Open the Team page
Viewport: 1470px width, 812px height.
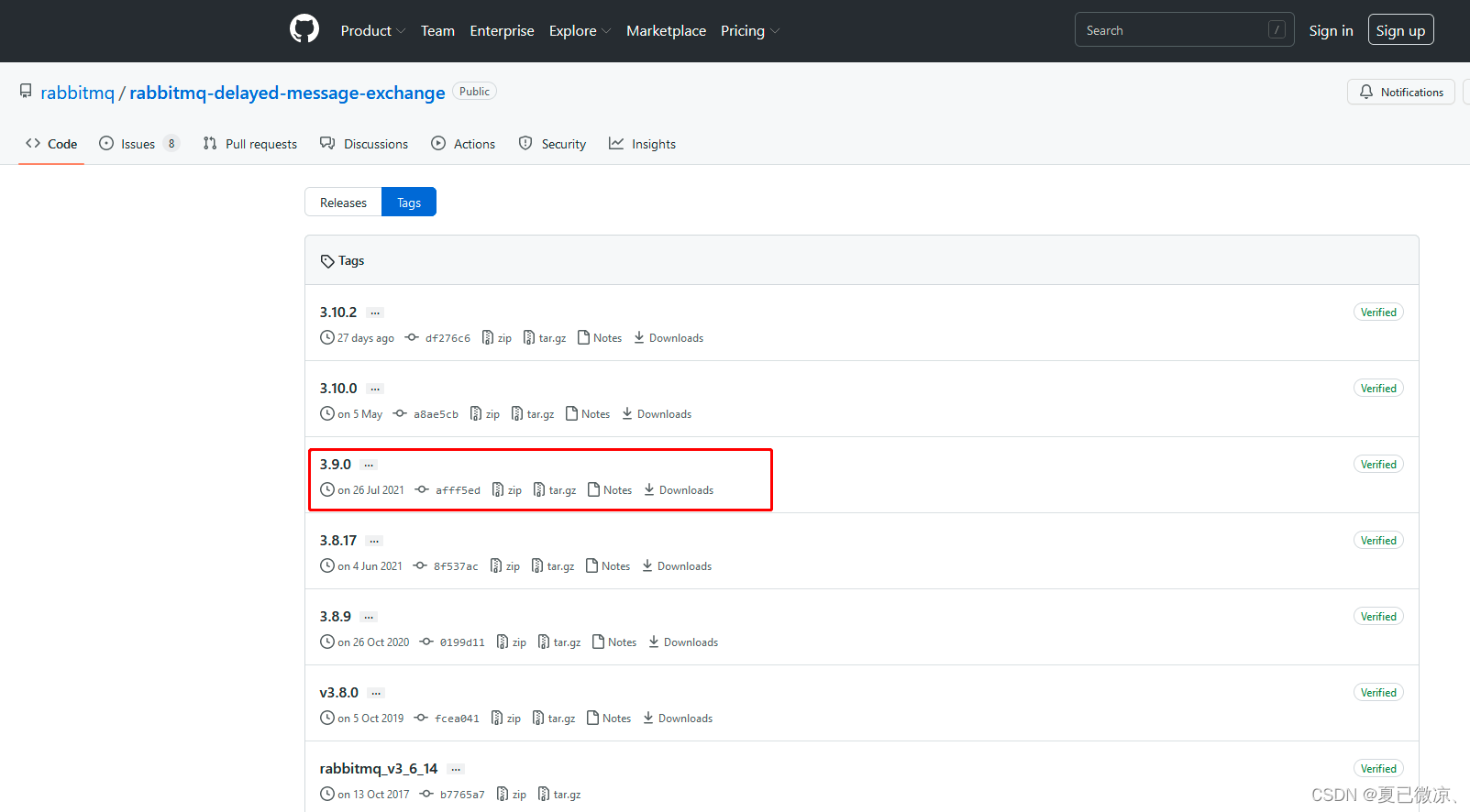point(437,30)
